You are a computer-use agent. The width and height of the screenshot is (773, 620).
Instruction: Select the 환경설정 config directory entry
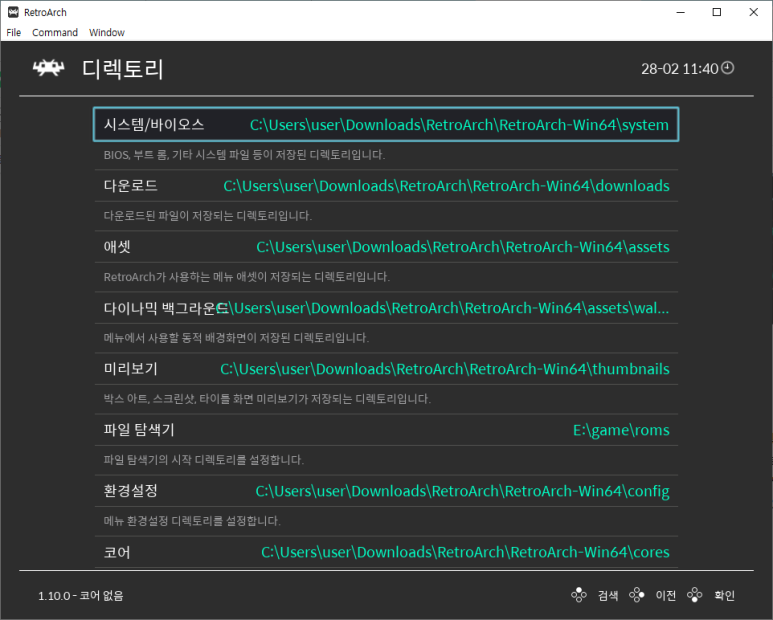point(386,491)
